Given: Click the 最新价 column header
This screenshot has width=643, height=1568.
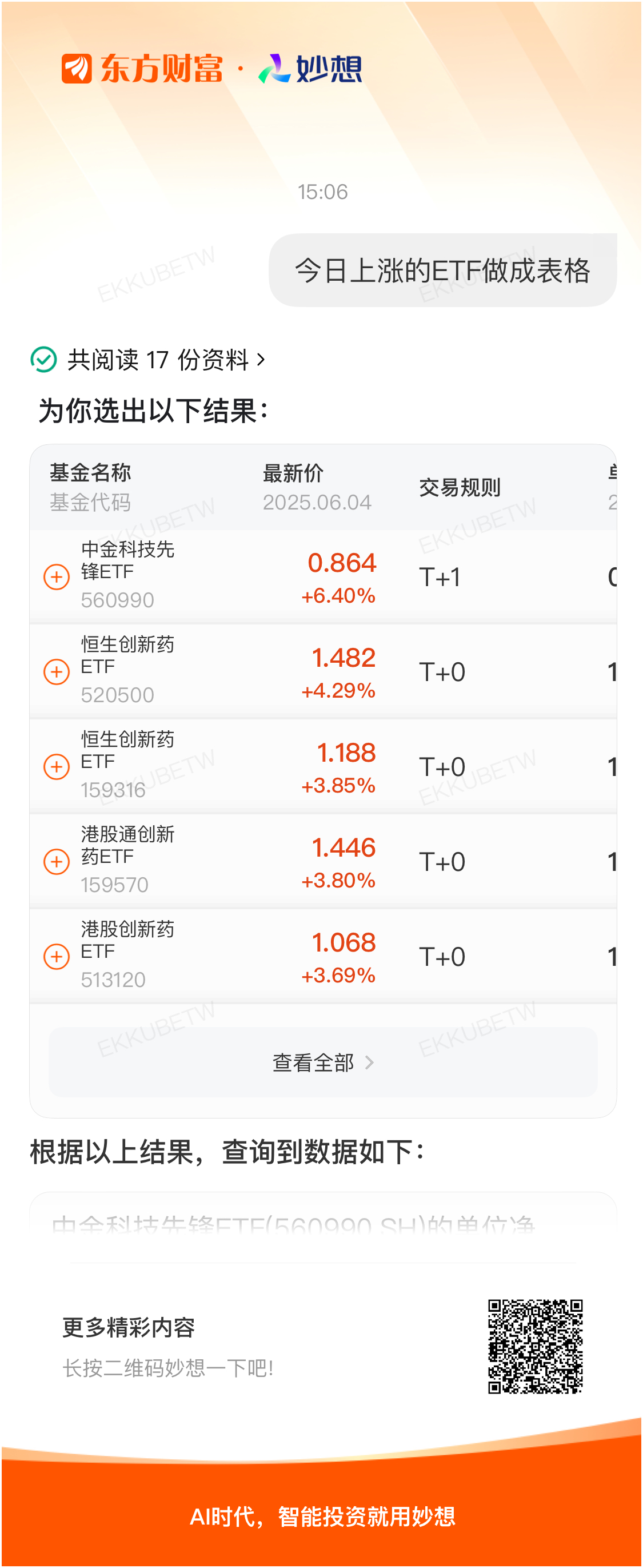Looking at the screenshot, I should click(293, 473).
